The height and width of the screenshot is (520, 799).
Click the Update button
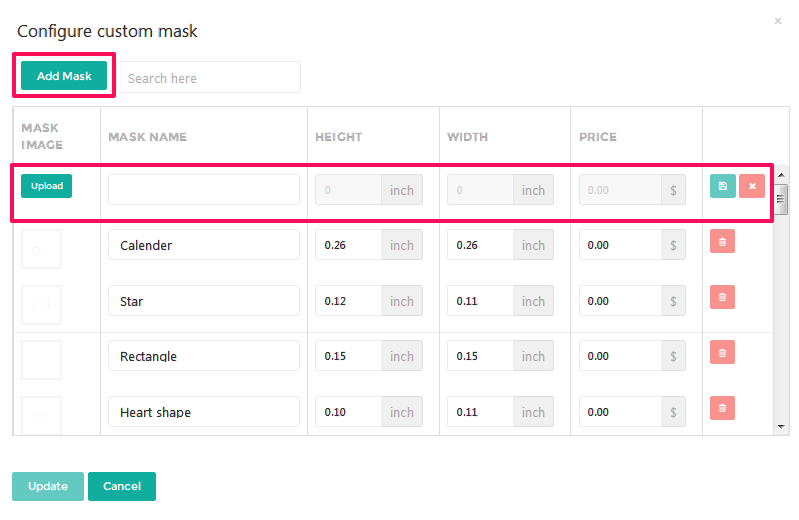pos(48,486)
